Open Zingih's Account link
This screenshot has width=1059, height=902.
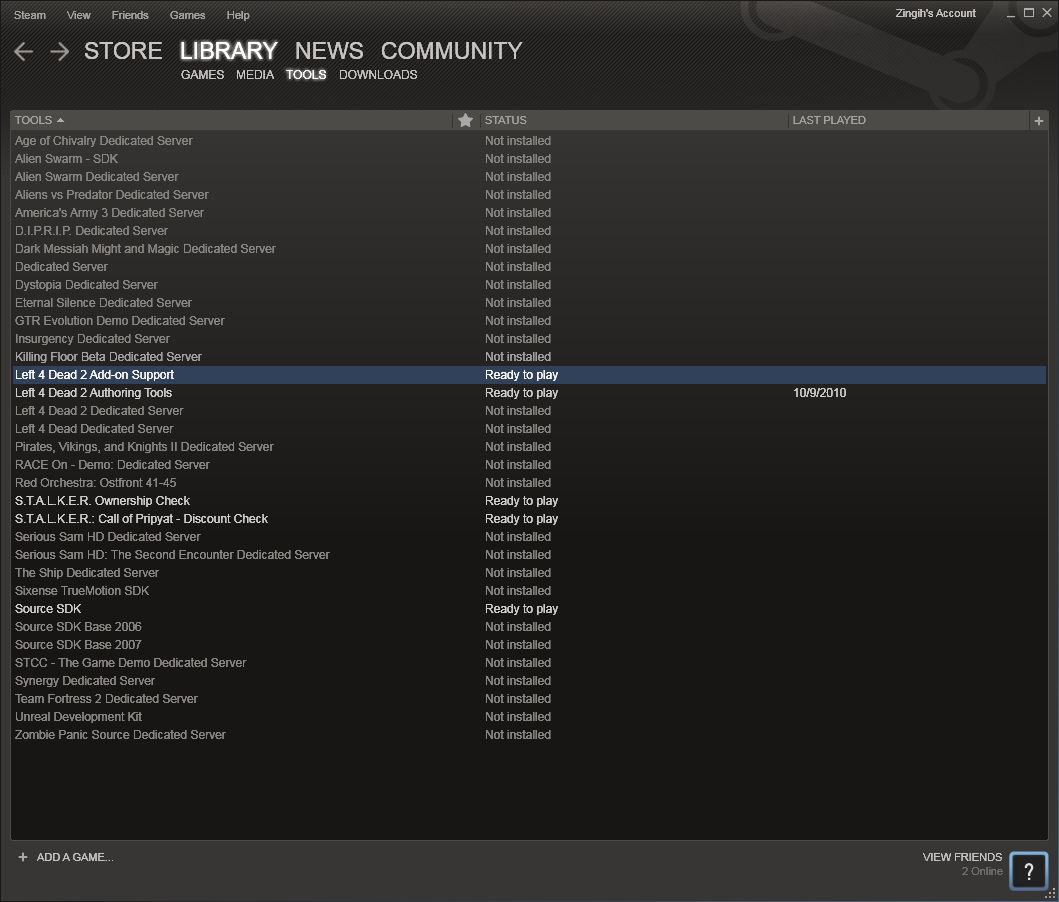click(x=936, y=13)
